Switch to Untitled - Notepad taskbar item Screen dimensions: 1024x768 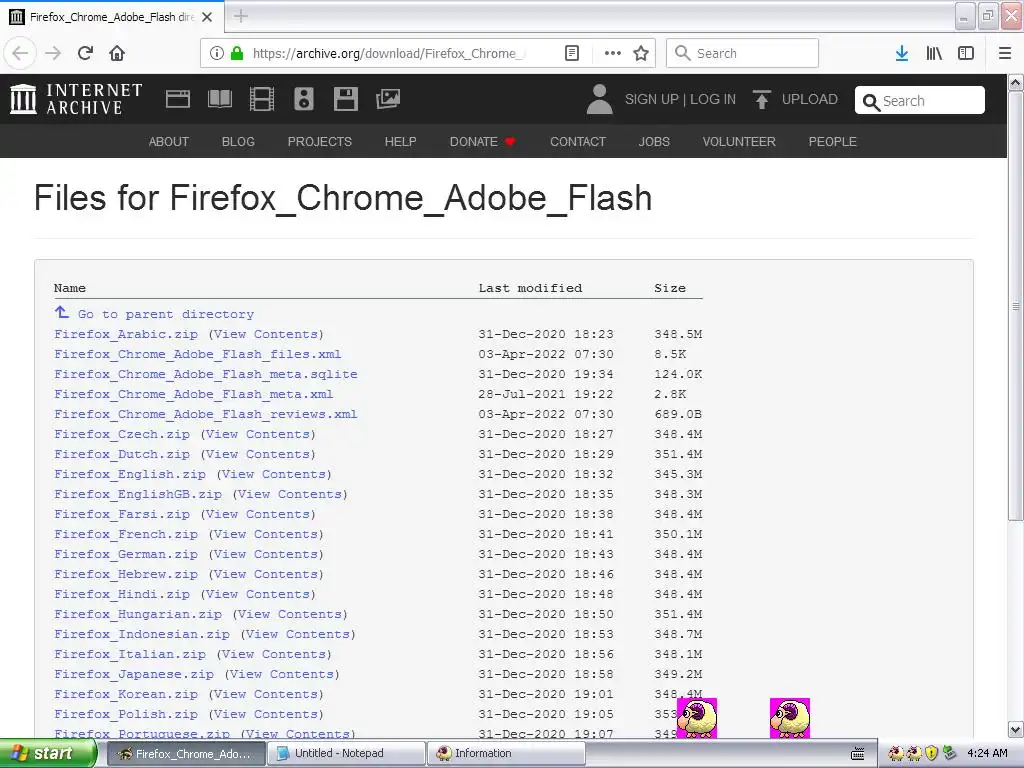[345, 754]
